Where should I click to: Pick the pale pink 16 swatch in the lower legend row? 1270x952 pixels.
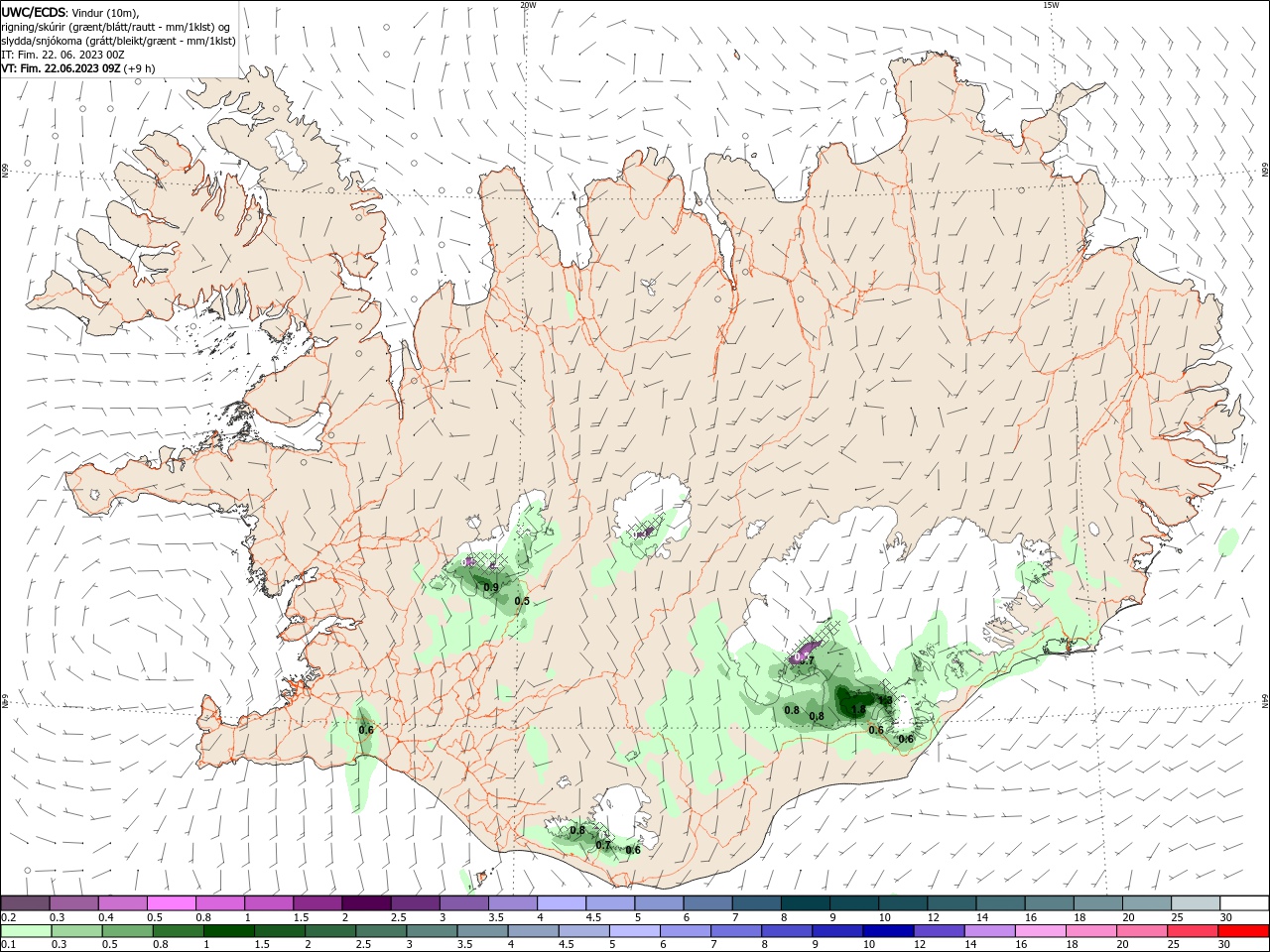coord(1042,931)
